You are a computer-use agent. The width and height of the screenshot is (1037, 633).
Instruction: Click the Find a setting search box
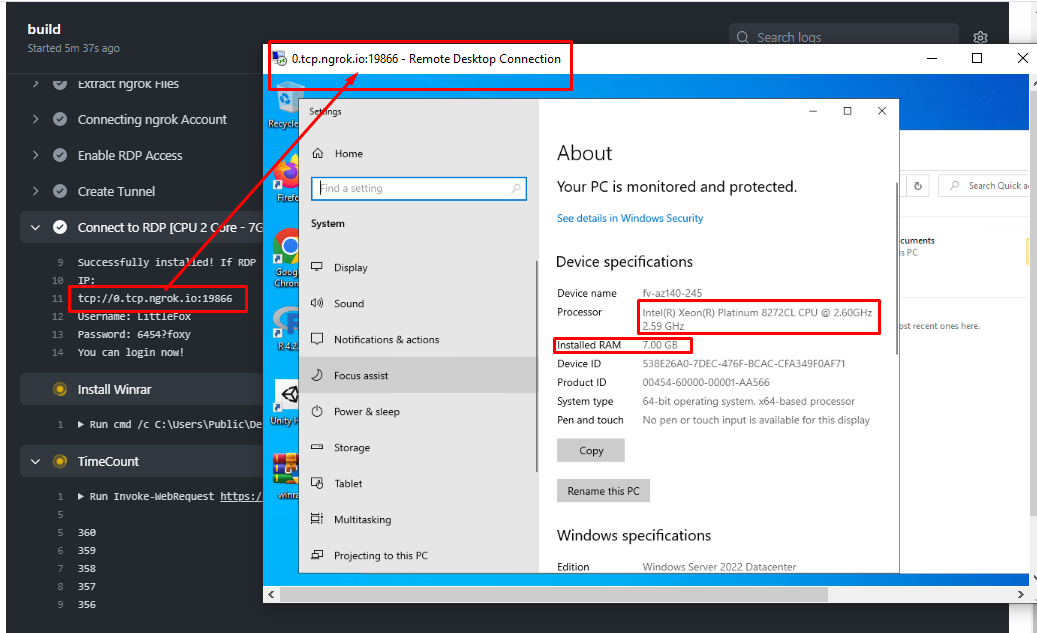coord(419,189)
